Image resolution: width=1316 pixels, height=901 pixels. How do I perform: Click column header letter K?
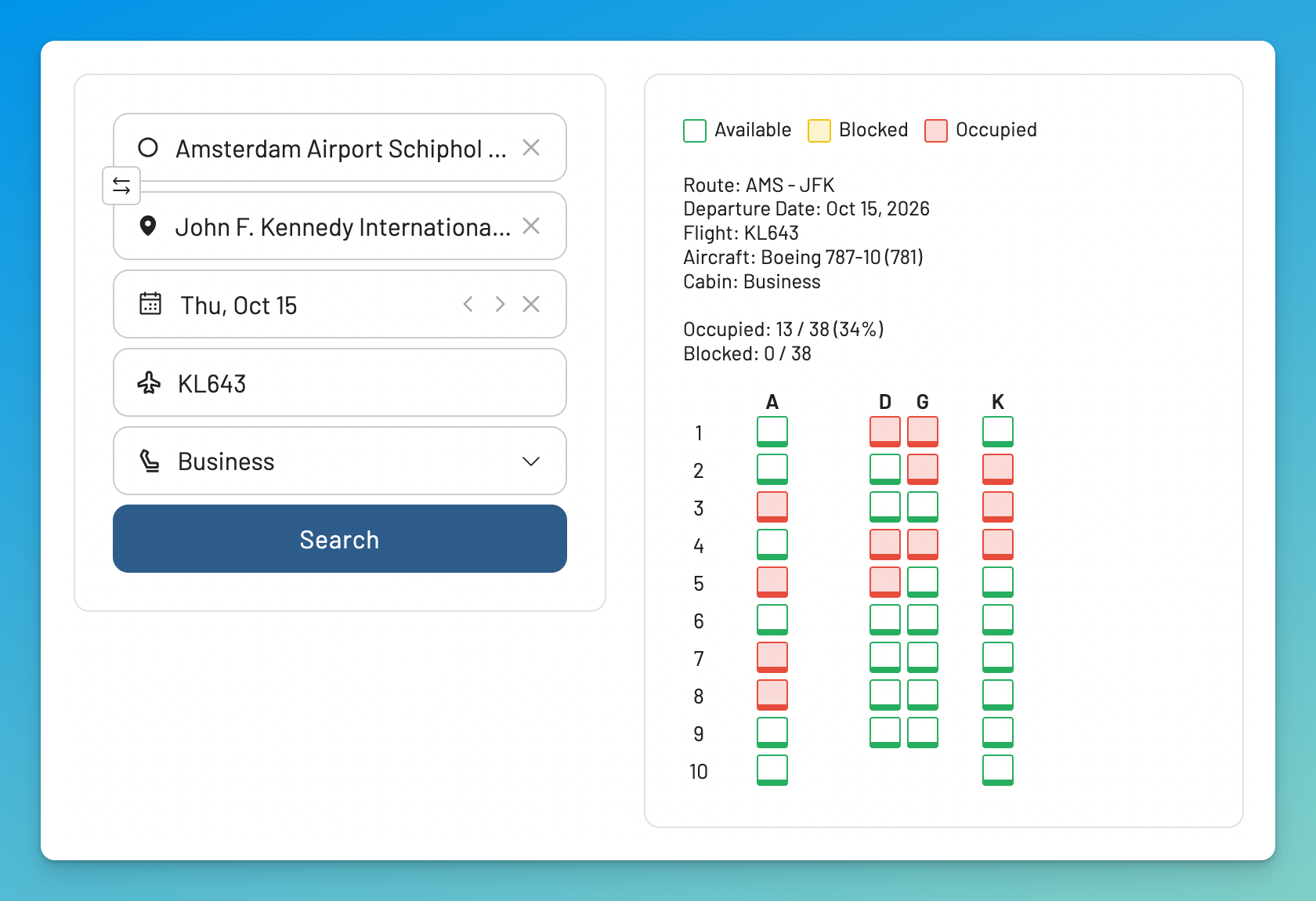998,402
